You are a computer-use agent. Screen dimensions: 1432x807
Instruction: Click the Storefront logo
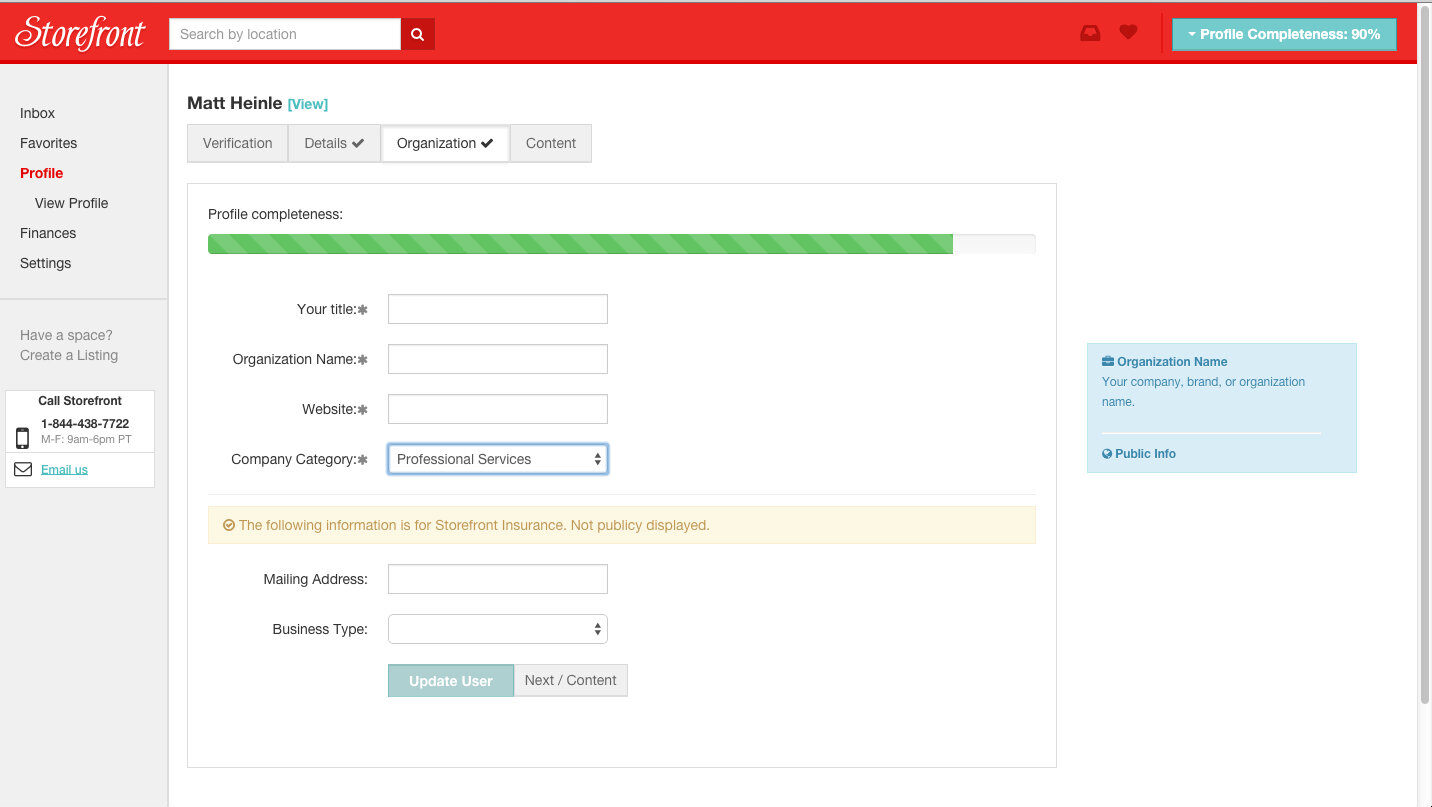click(x=80, y=34)
